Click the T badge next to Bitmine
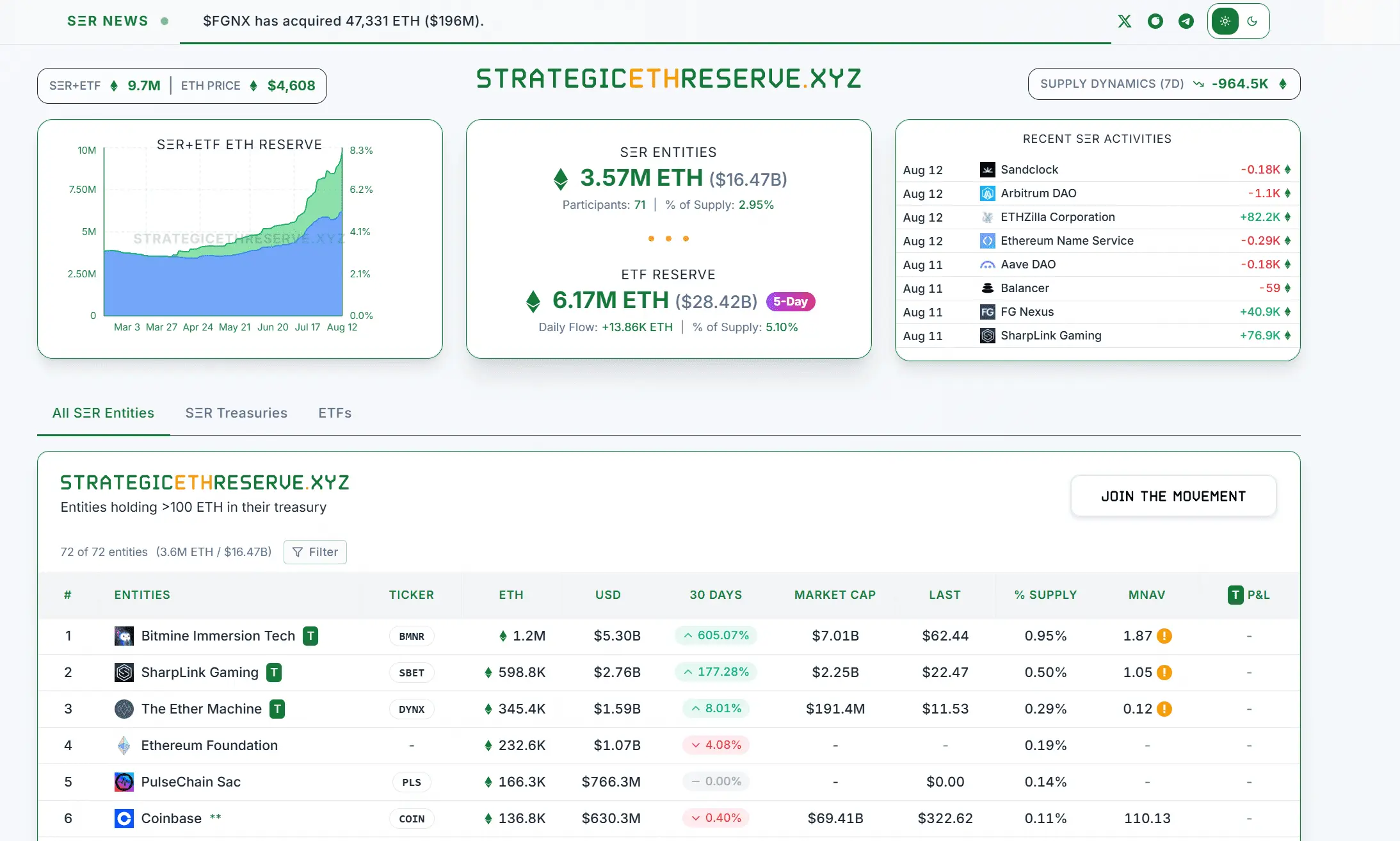 pyautogui.click(x=310, y=636)
